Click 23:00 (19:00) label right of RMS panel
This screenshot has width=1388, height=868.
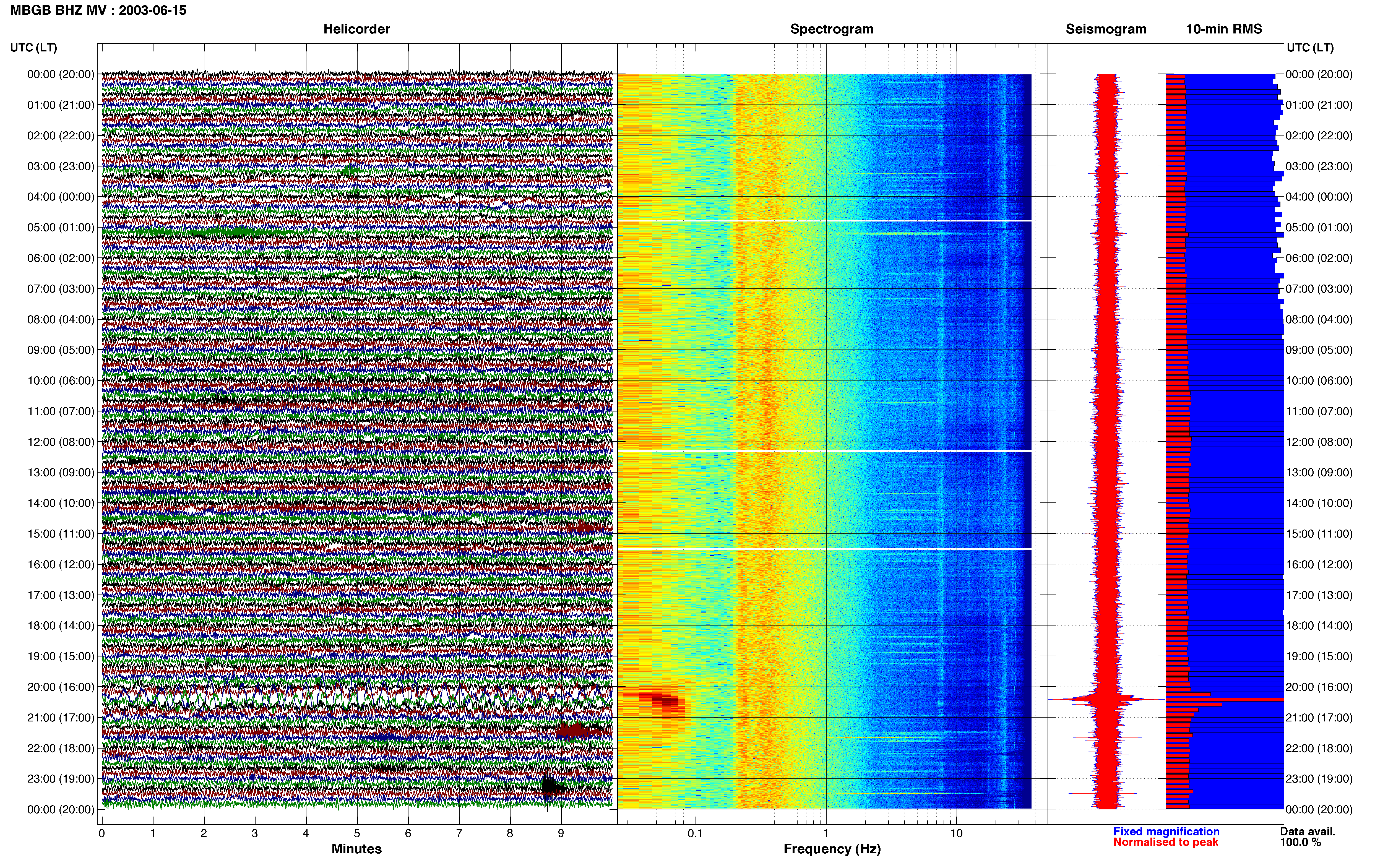click(1319, 779)
